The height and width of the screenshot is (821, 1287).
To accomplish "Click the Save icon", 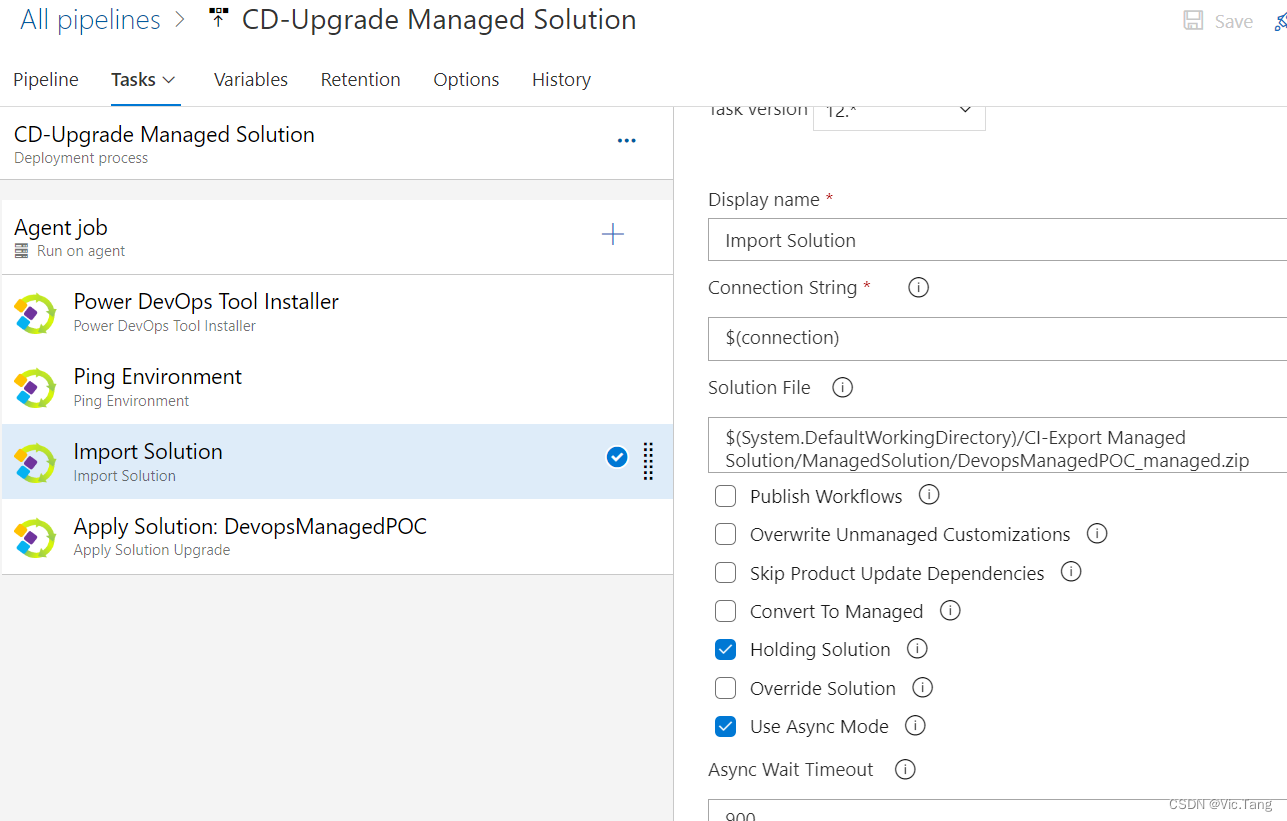I will coord(1192,20).
